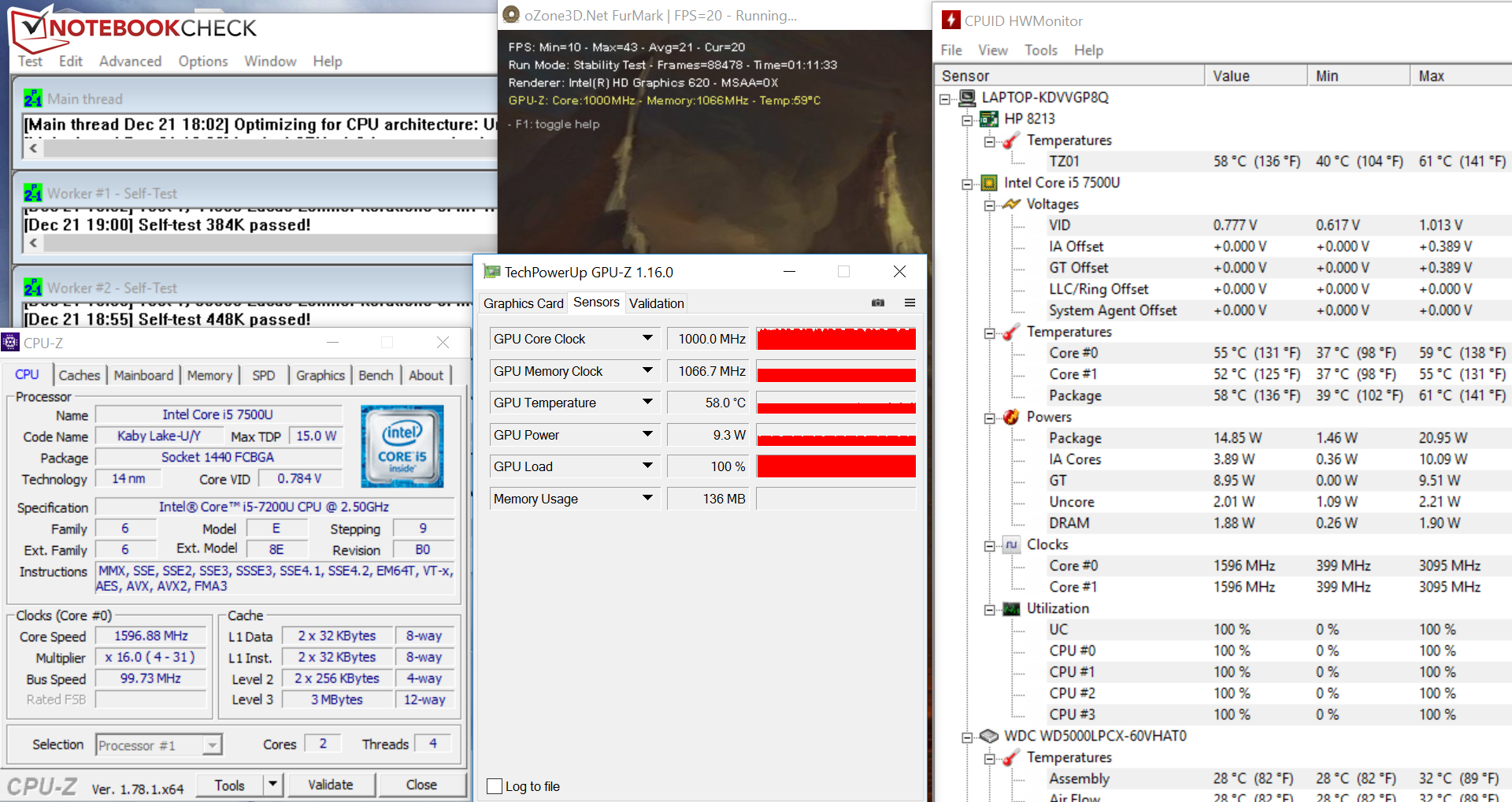The image size is (1512, 802).
Task: Enable the Log to file checkbox
Action: tap(495, 786)
